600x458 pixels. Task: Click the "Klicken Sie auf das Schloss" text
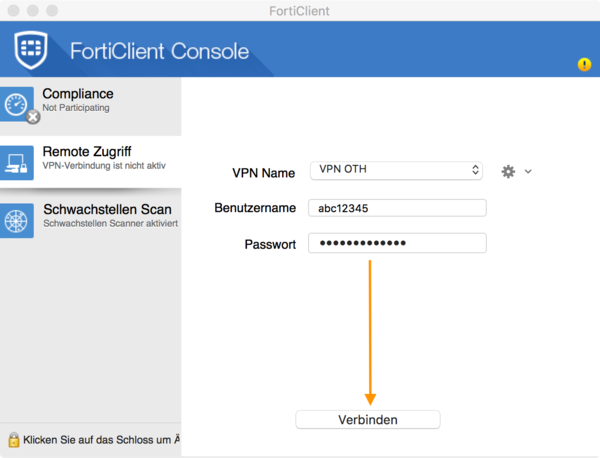click(x=100, y=440)
